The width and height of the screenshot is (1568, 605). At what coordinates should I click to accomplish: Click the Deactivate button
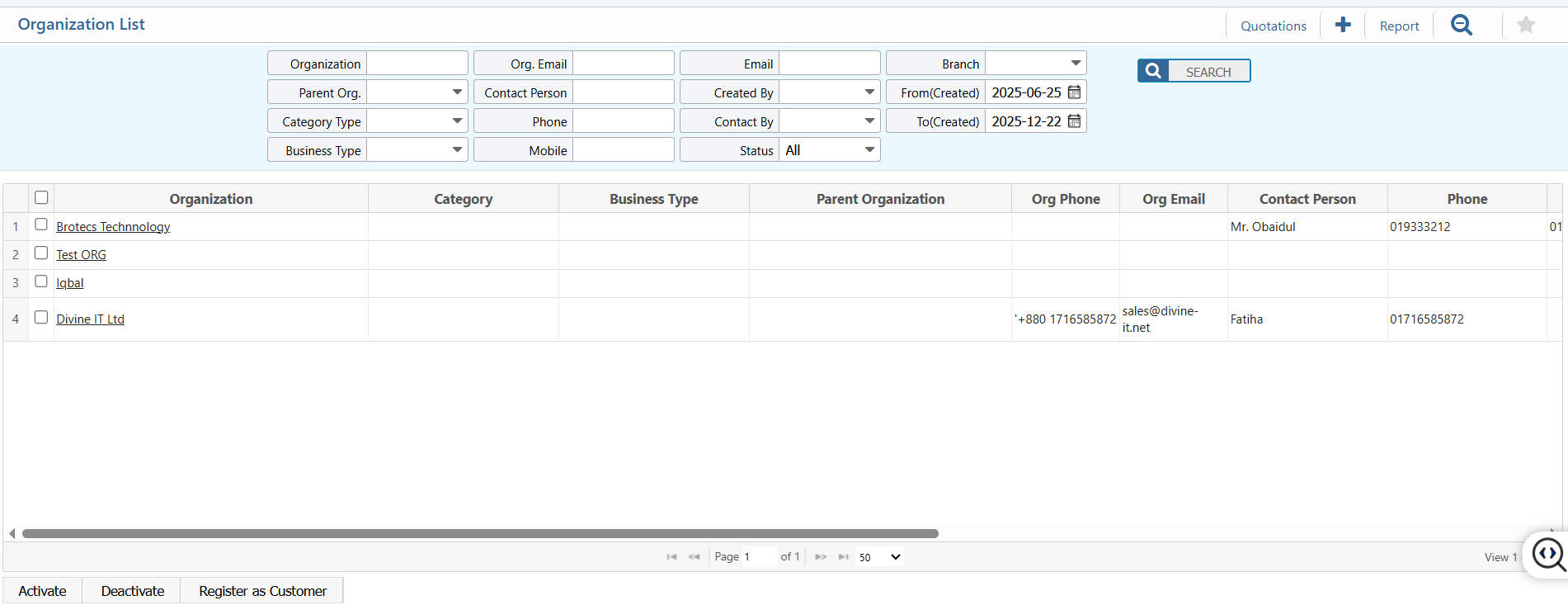click(x=132, y=591)
